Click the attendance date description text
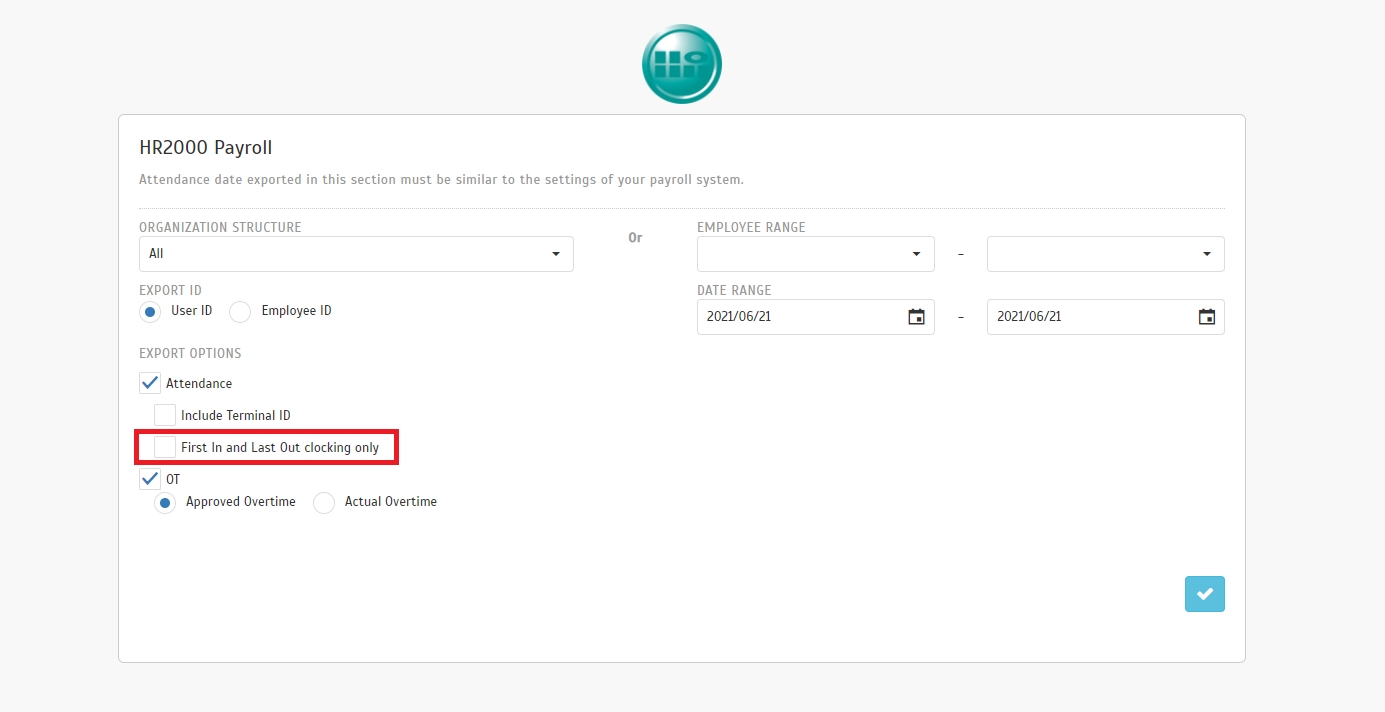 441,180
